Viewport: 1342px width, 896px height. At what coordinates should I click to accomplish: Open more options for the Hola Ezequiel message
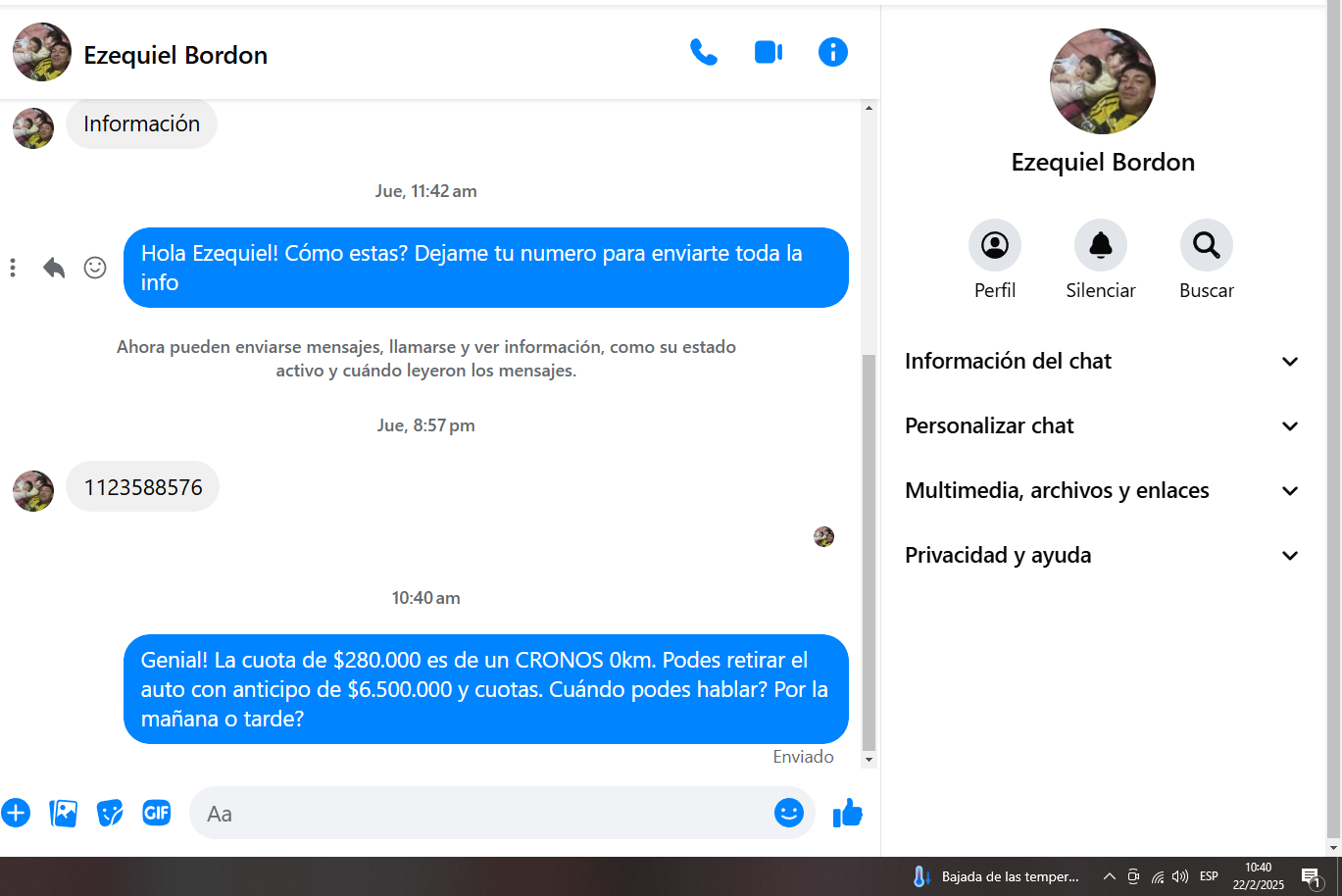click(13, 268)
